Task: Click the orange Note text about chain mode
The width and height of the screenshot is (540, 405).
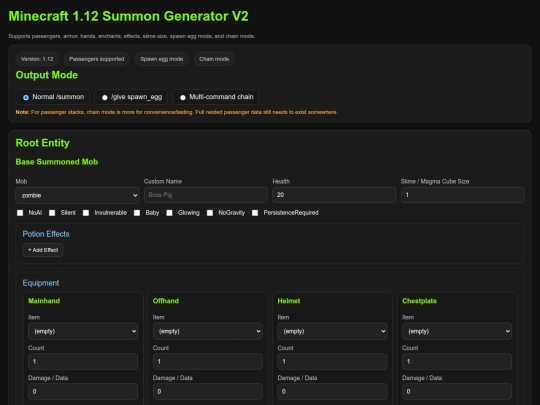Action: tap(177, 112)
